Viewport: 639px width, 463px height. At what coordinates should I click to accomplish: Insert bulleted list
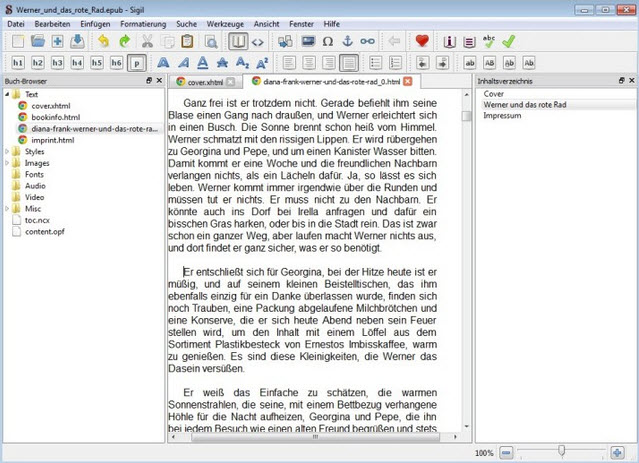[375, 63]
